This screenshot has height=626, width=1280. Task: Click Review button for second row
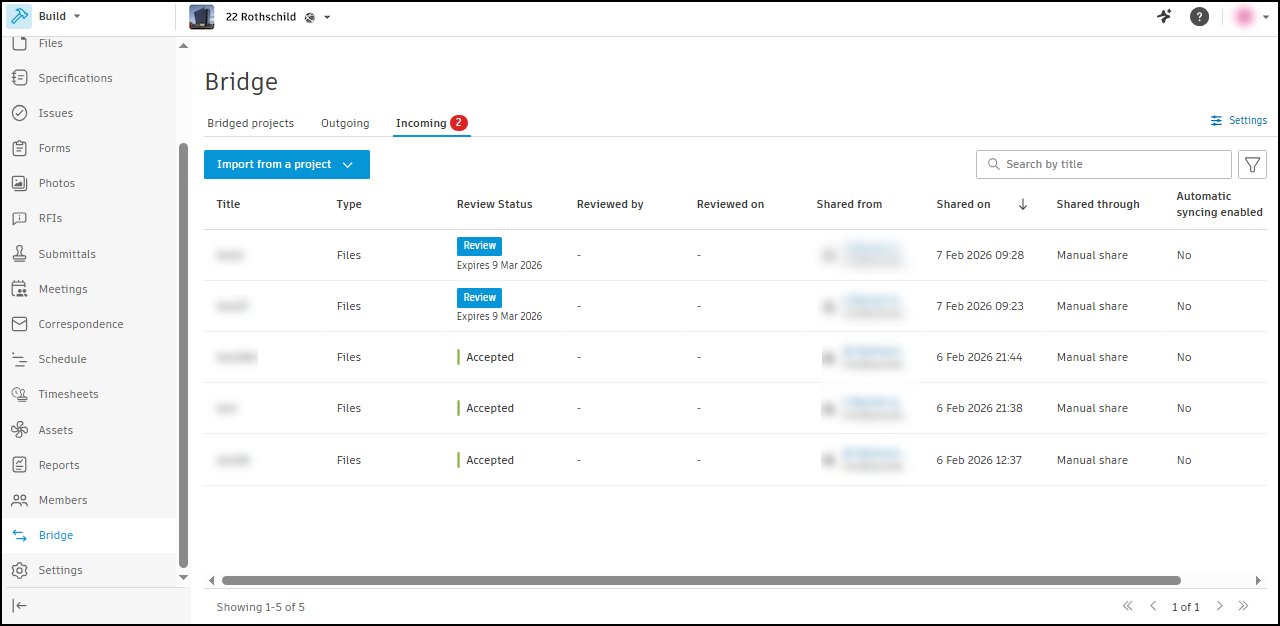pyautogui.click(x=480, y=297)
